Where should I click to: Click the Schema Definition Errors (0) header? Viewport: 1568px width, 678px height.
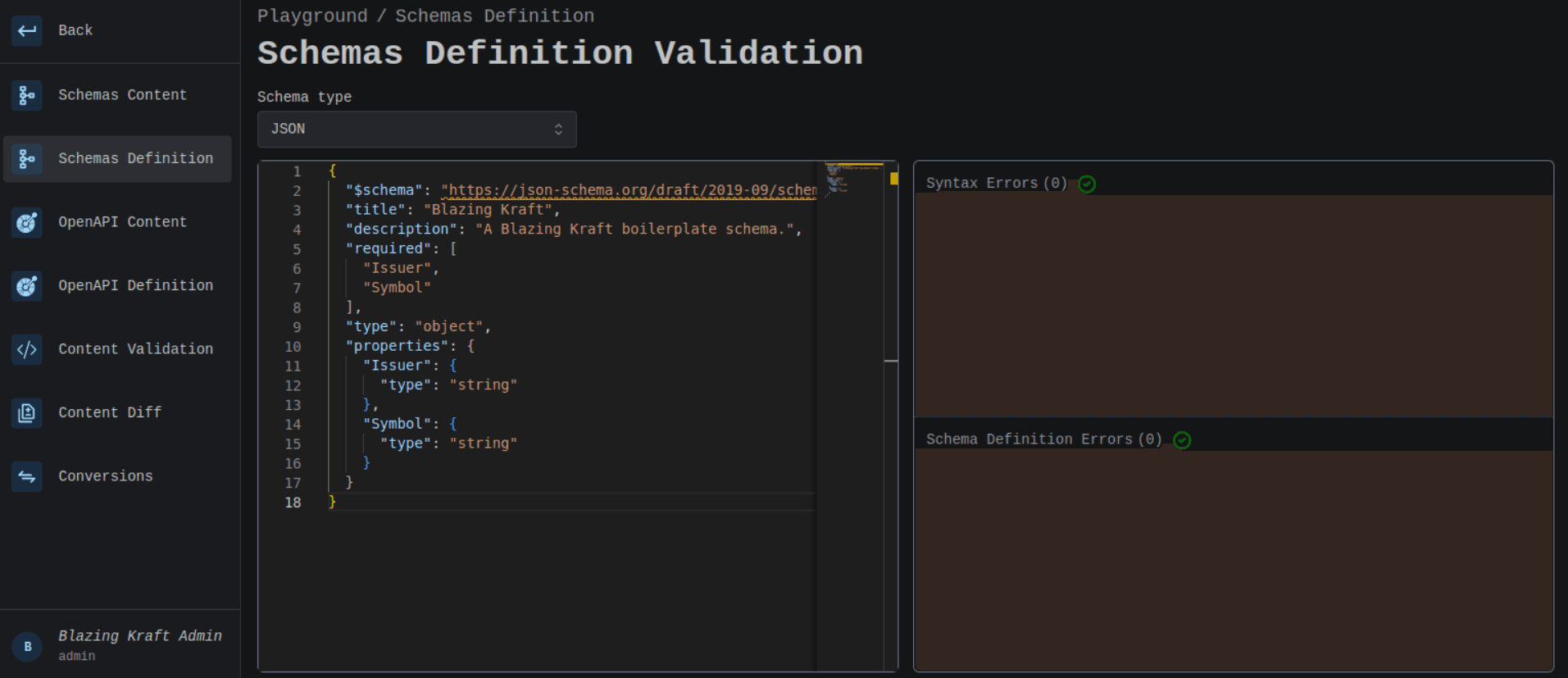coord(1044,439)
